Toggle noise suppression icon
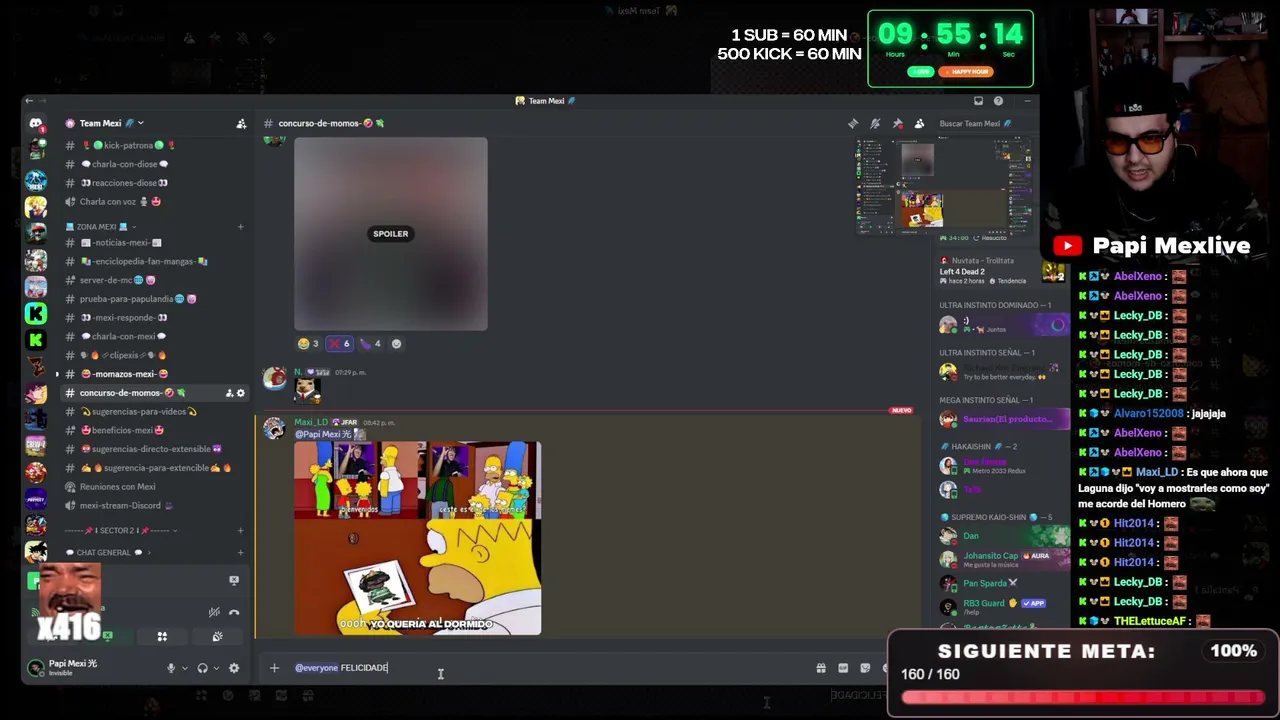 click(x=214, y=612)
